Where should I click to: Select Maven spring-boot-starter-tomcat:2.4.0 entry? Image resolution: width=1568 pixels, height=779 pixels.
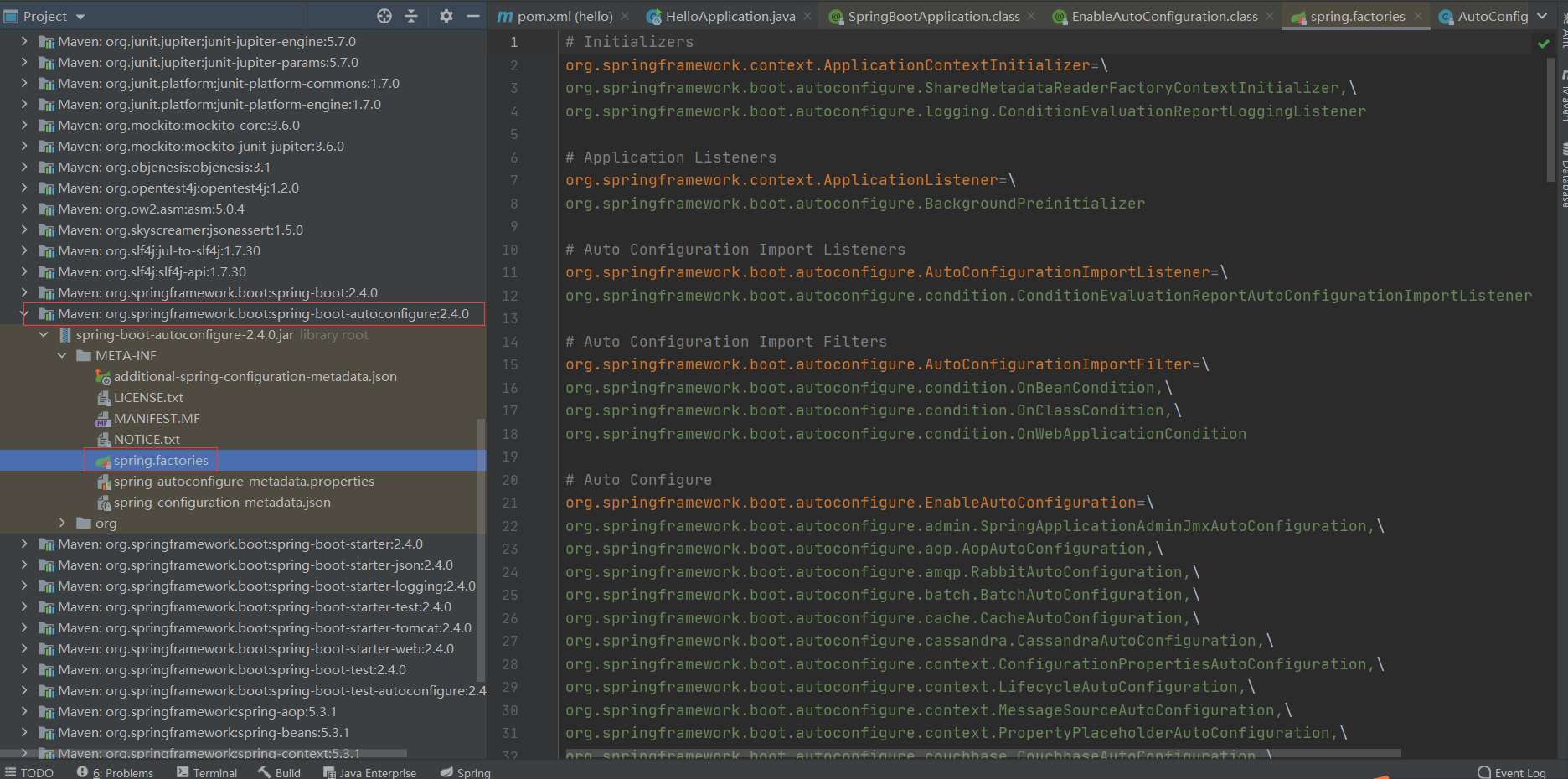coord(265,627)
